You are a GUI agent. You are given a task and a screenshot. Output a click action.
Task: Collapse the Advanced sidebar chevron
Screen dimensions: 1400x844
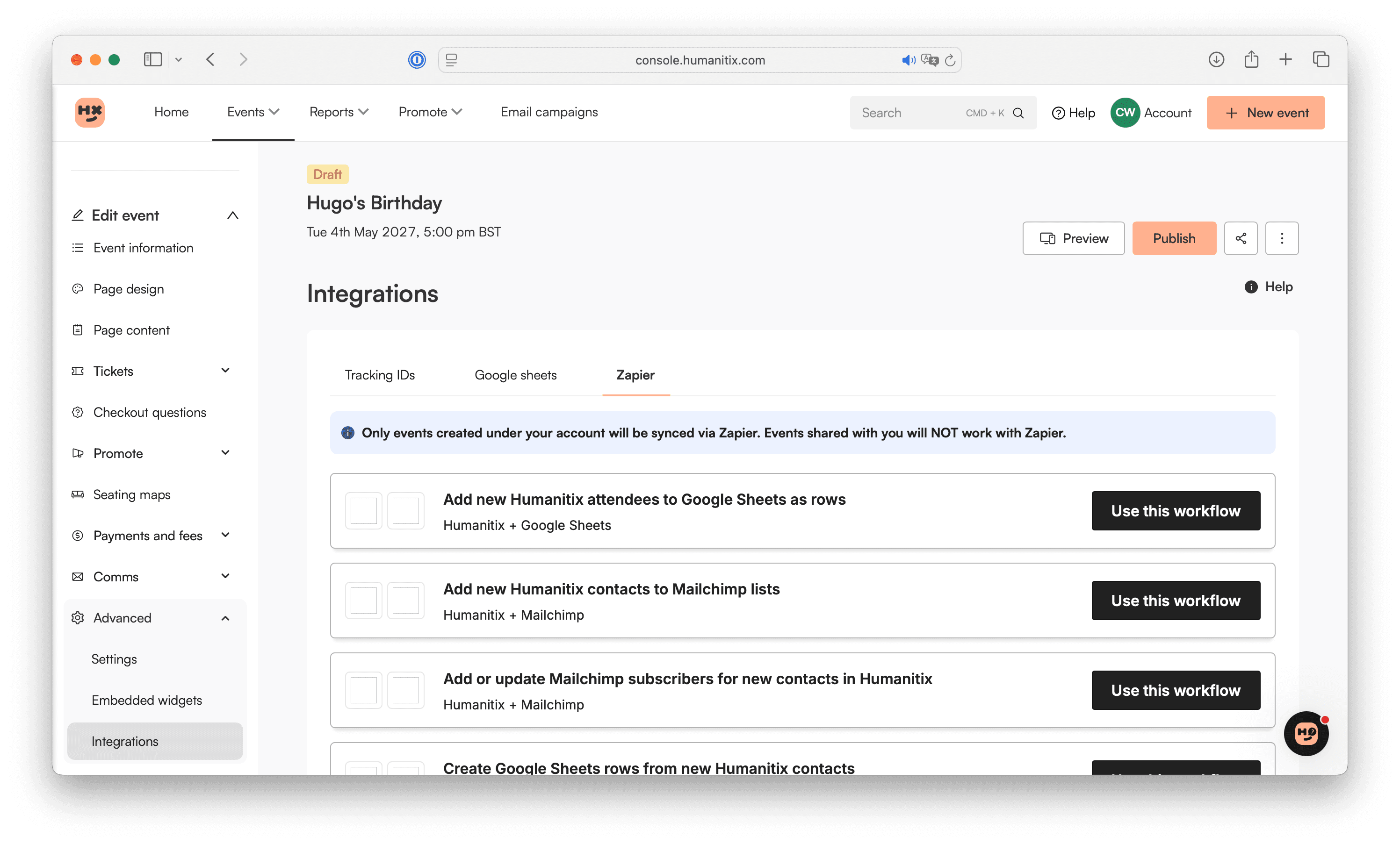pos(225,618)
